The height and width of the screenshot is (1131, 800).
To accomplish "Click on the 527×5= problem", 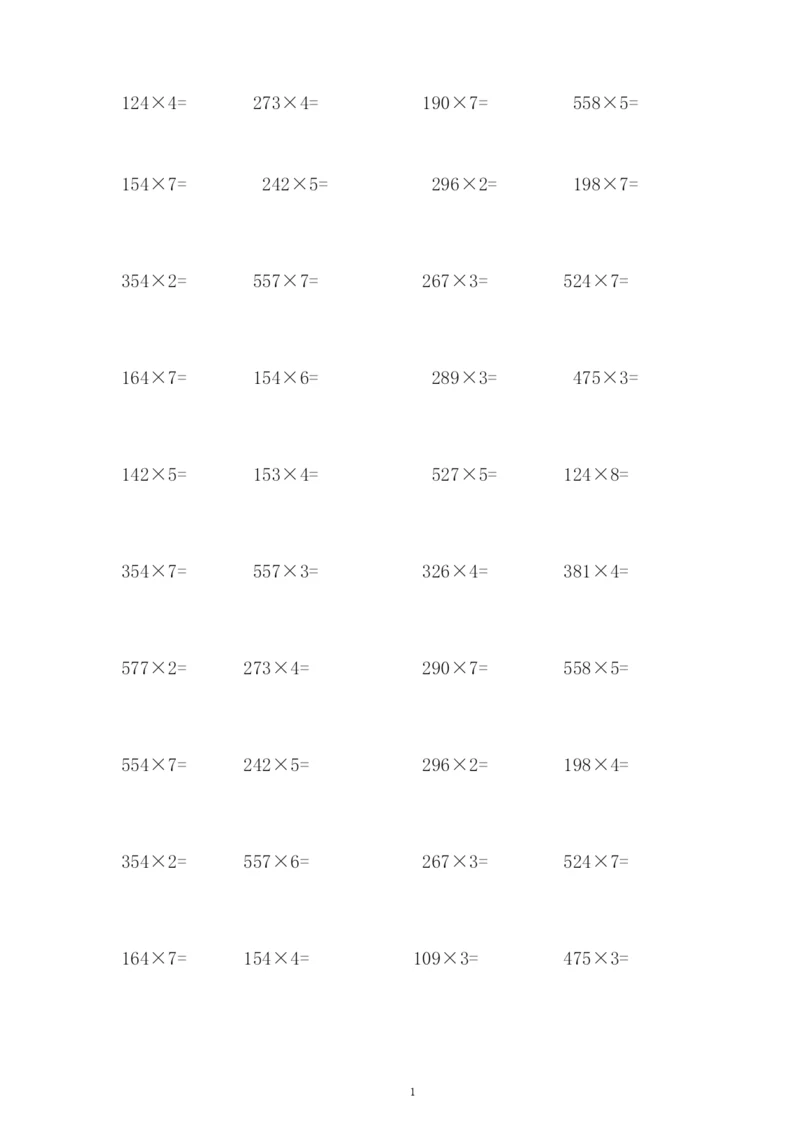I will tap(464, 475).
